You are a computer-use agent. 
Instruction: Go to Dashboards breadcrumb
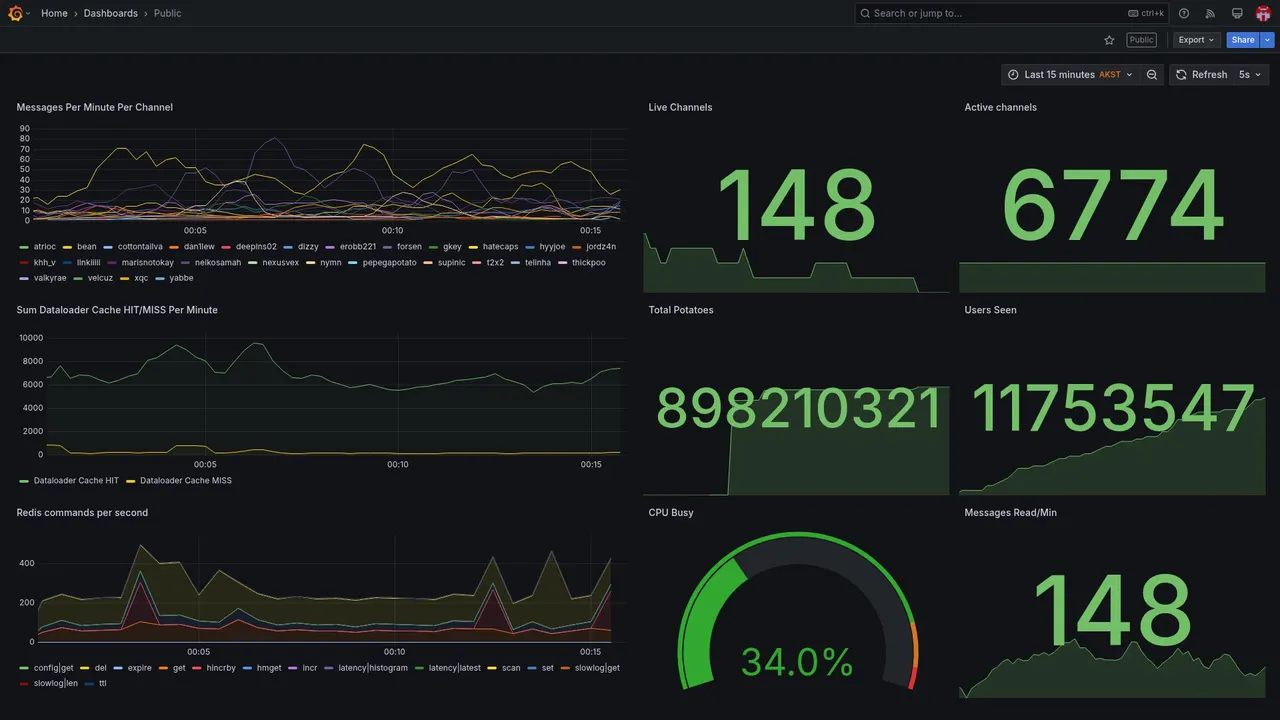click(x=111, y=13)
